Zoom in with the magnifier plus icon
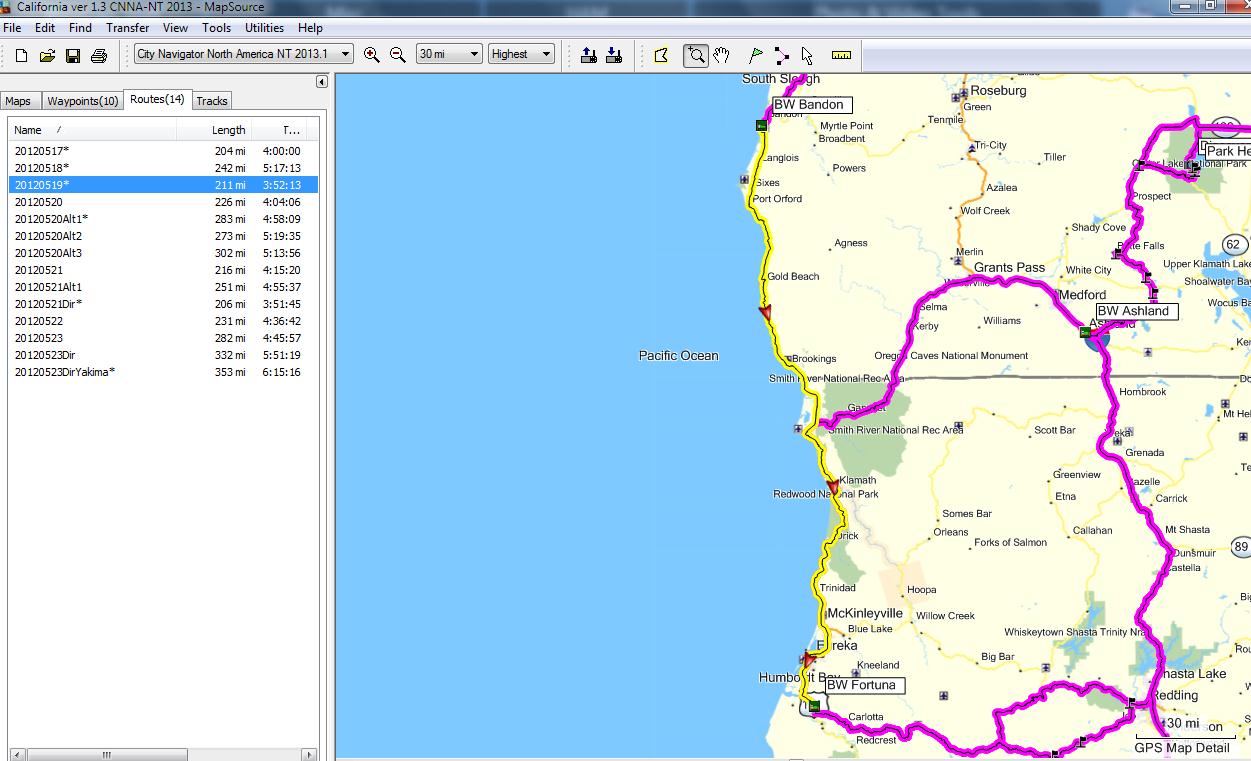The image size is (1251, 761). [x=372, y=55]
